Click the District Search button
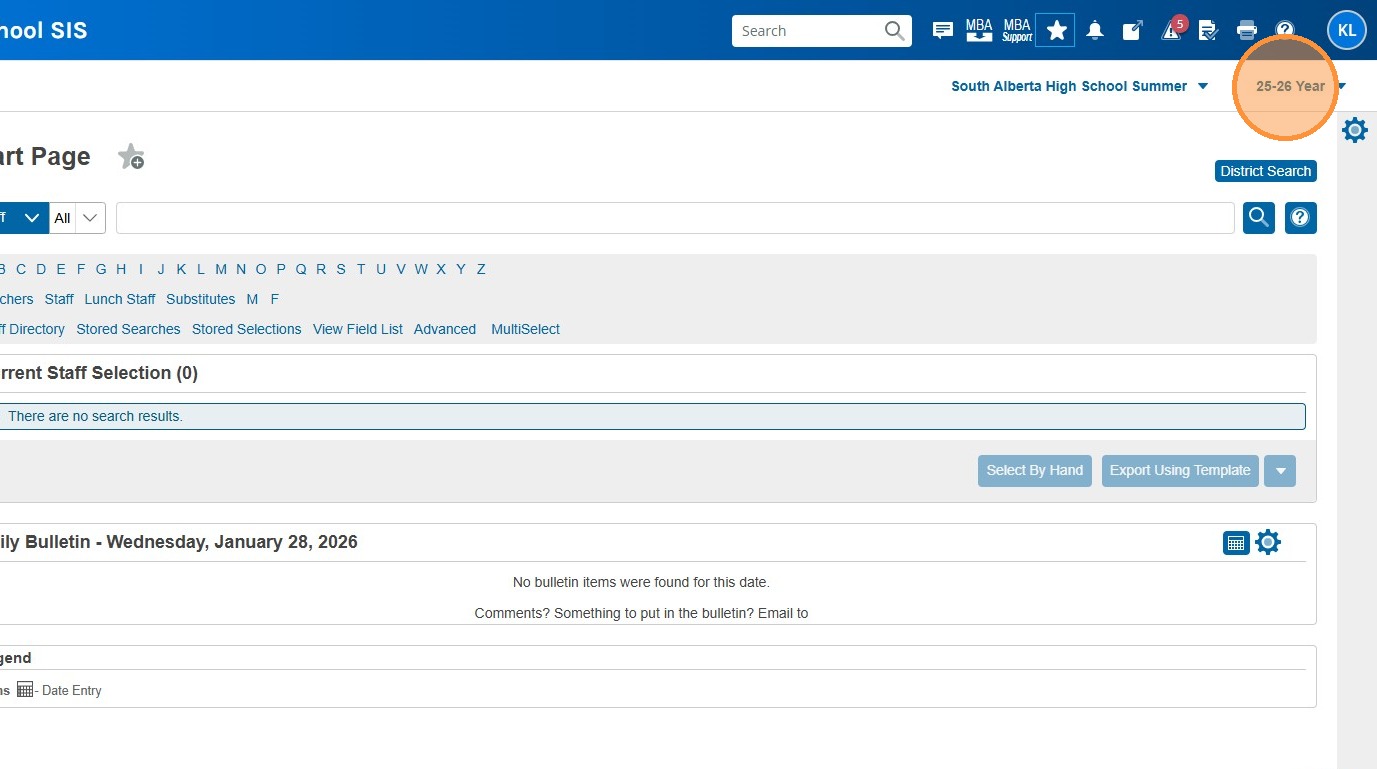The width and height of the screenshot is (1377, 769). (1266, 171)
